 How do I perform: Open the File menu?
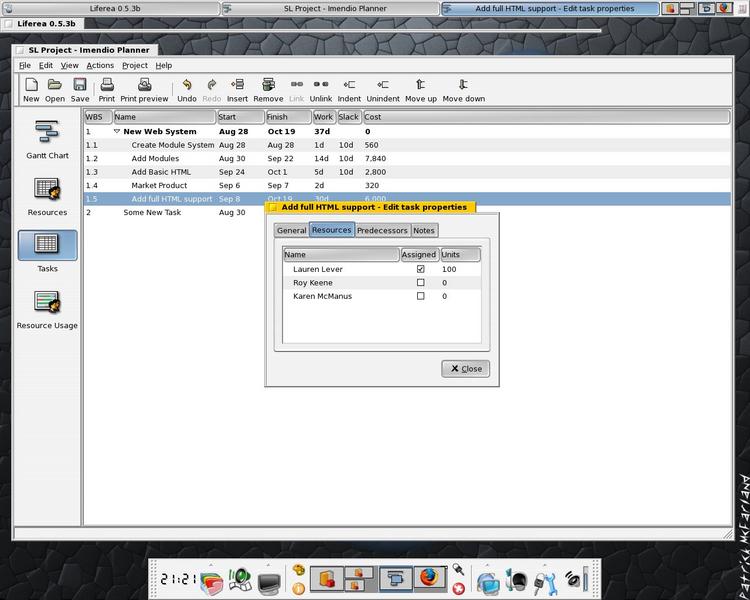tap(25, 66)
